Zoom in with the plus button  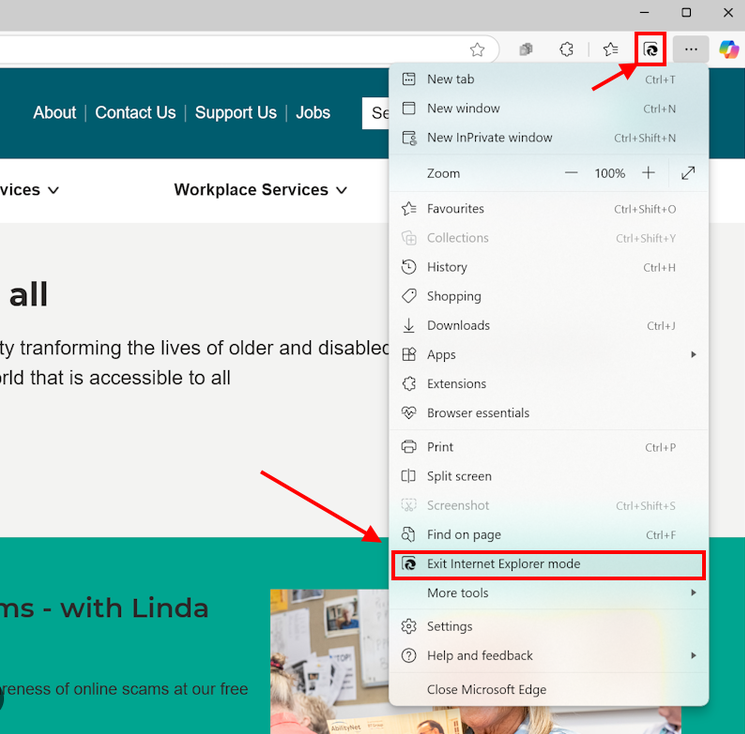click(648, 173)
